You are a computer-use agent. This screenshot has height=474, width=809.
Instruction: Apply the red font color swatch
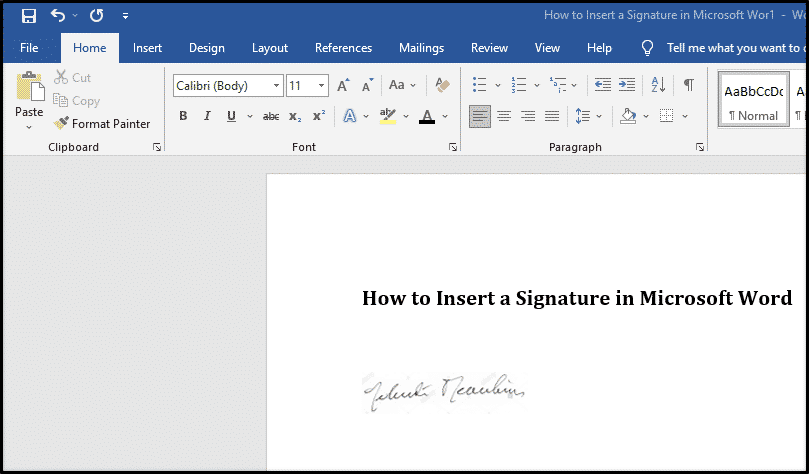427,117
